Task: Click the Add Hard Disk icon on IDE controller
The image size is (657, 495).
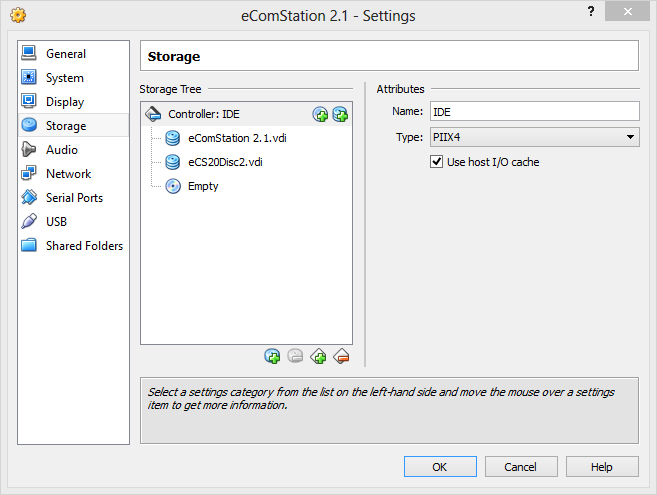Action: (340, 114)
